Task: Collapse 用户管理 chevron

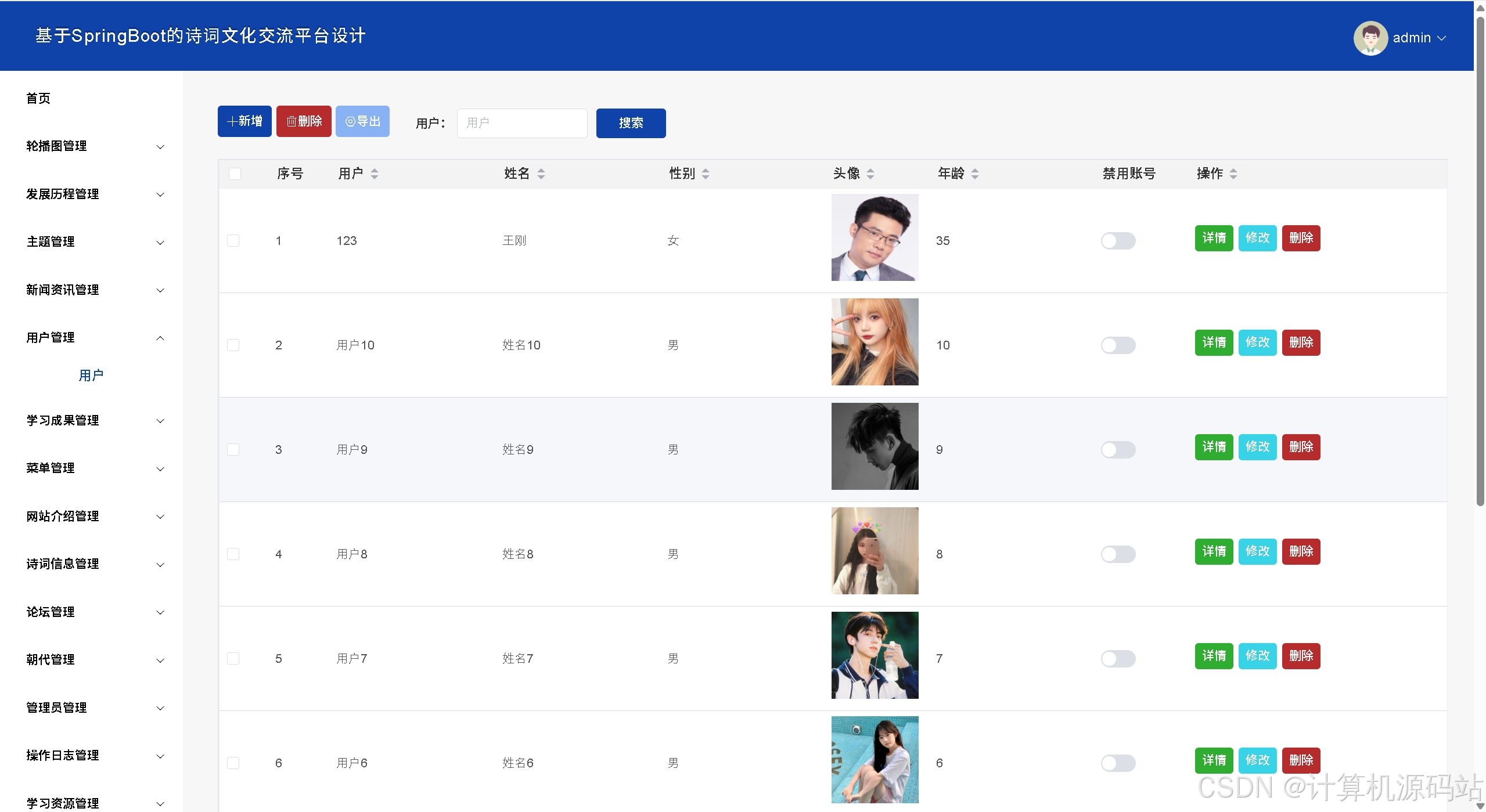Action: pyautogui.click(x=160, y=338)
